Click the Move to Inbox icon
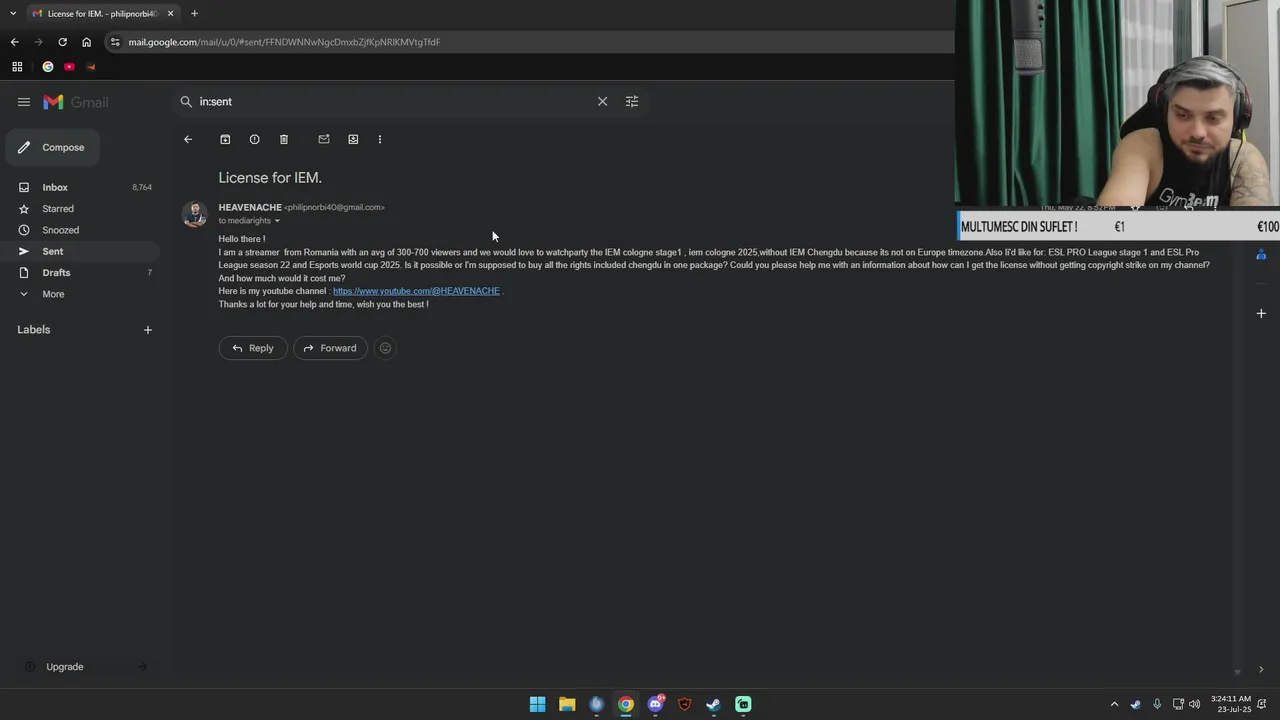This screenshot has width=1280, height=720. coord(353,139)
